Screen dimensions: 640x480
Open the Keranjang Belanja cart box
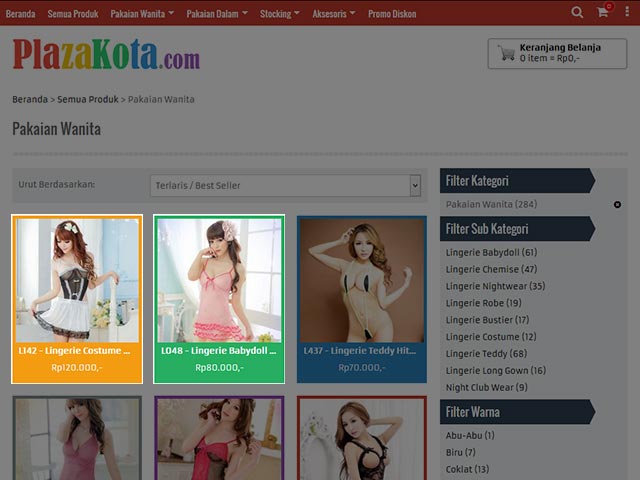[x=557, y=53]
